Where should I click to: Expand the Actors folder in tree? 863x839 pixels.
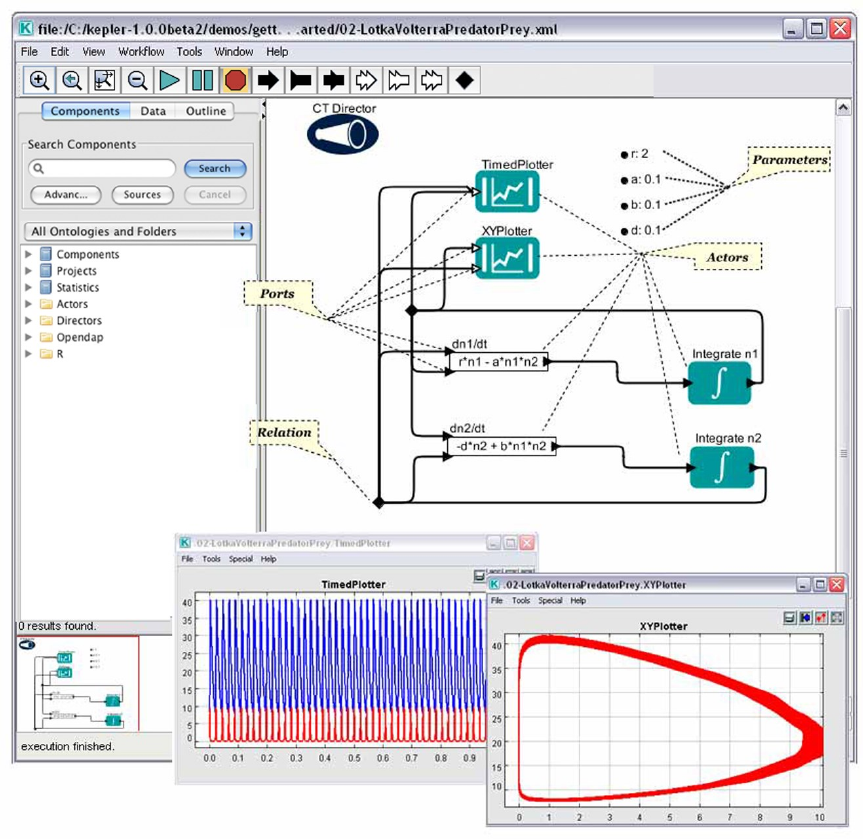28,304
